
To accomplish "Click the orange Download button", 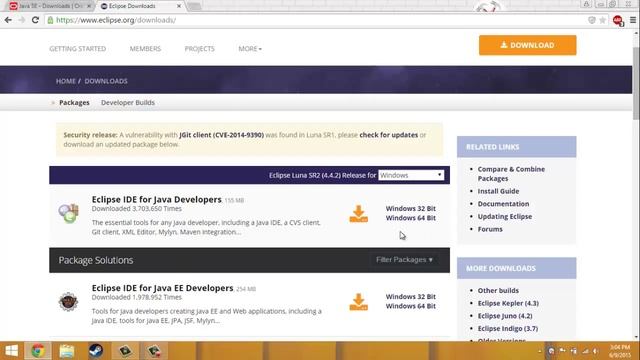I will pos(527,45).
